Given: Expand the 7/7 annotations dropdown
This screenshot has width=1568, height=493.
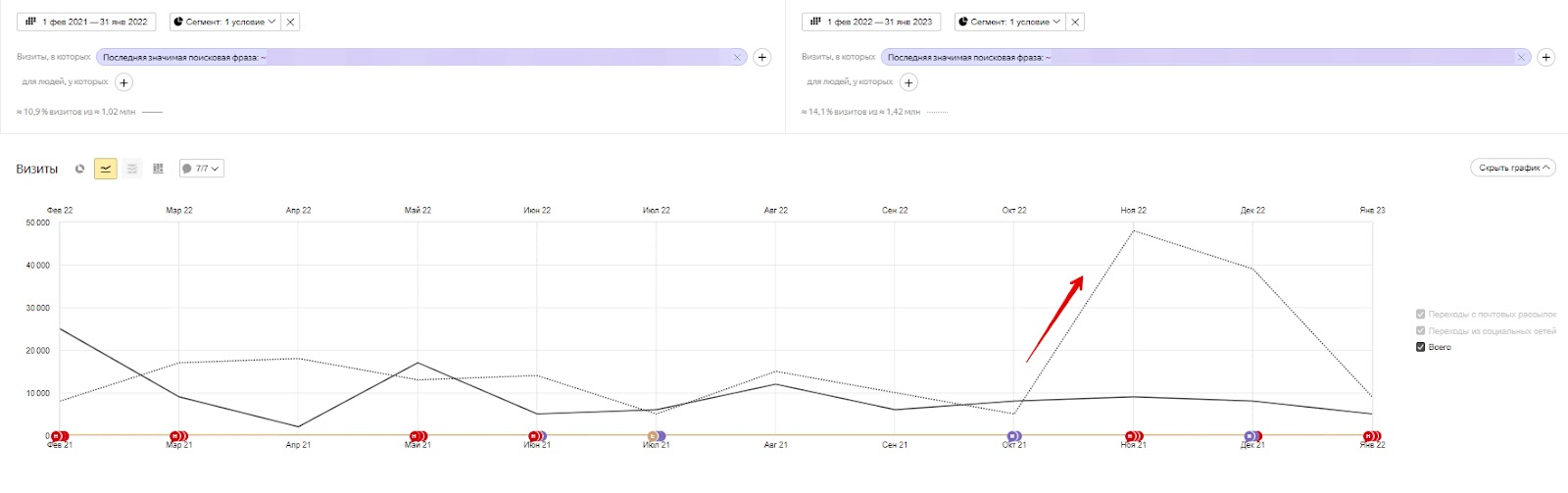Looking at the screenshot, I should [x=202, y=169].
